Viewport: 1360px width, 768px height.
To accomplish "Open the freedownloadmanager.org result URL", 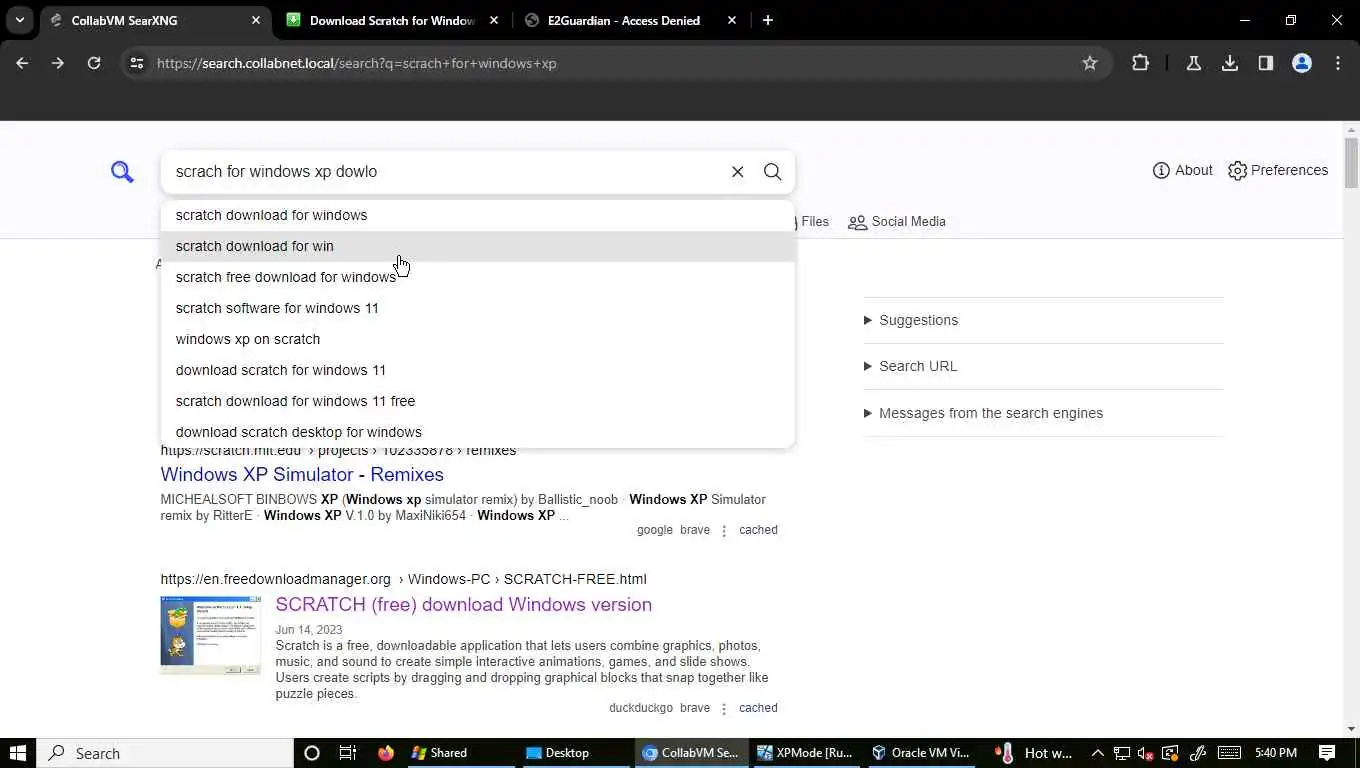I will coord(403,579).
